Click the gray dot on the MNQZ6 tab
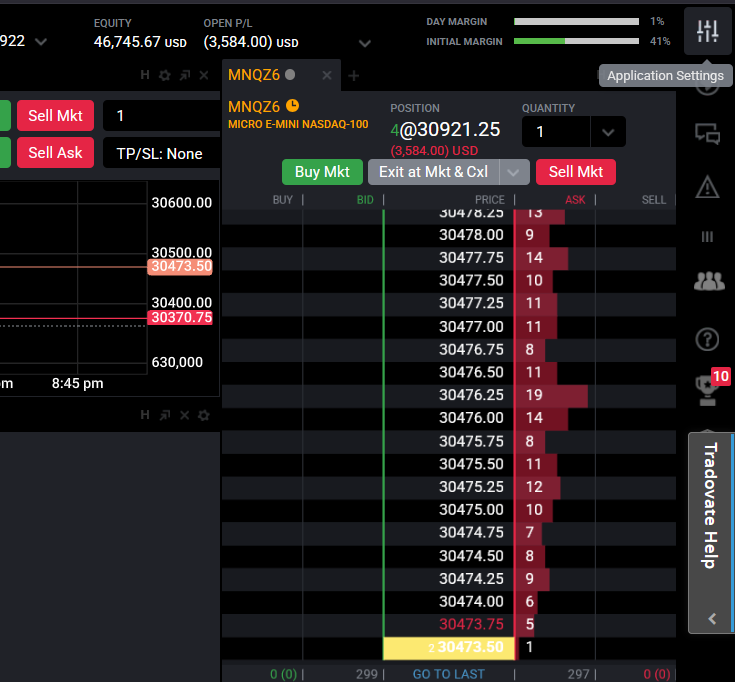Screen dimensions: 735x682 (290, 75)
